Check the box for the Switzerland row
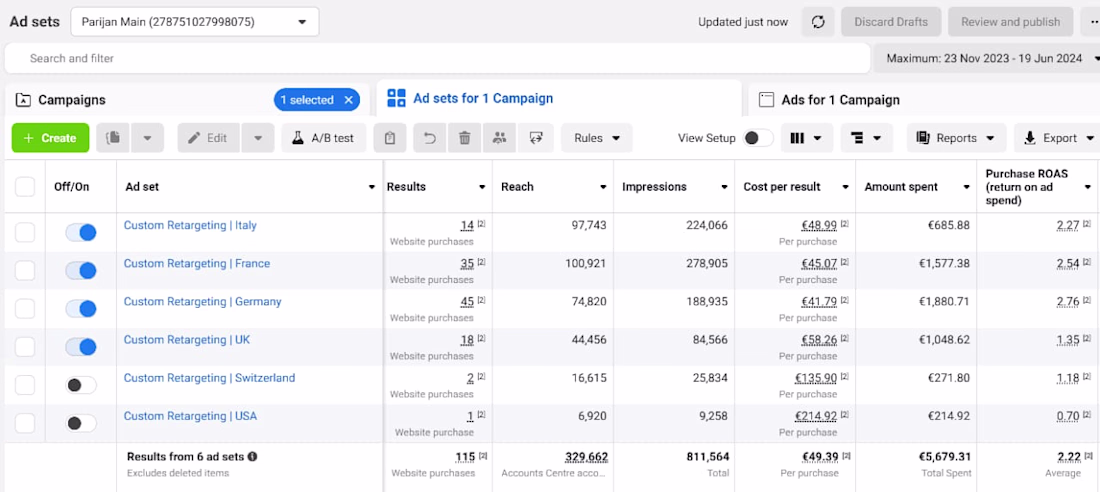 click(x=25, y=385)
